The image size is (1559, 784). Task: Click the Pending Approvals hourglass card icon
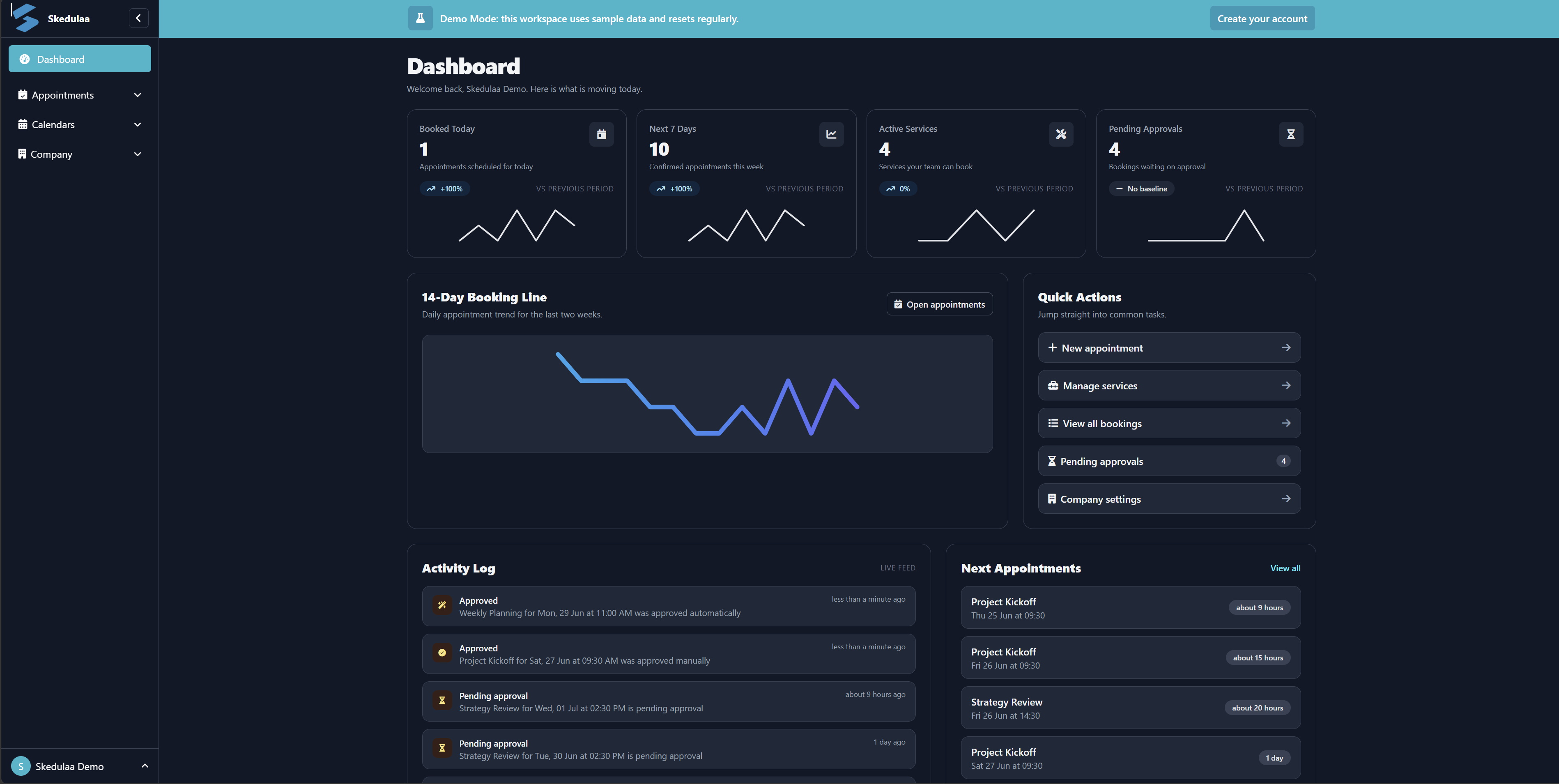tap(1291, 134)
